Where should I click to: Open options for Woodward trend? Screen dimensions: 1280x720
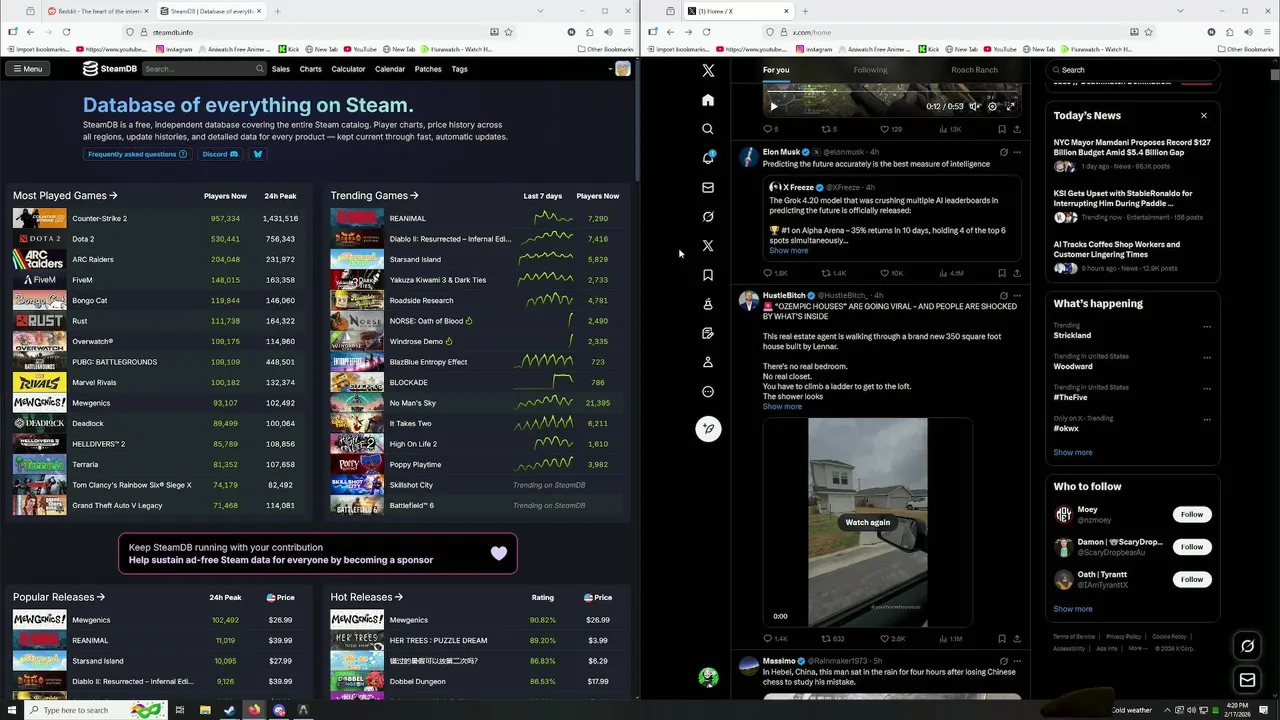click(1207, 358)
